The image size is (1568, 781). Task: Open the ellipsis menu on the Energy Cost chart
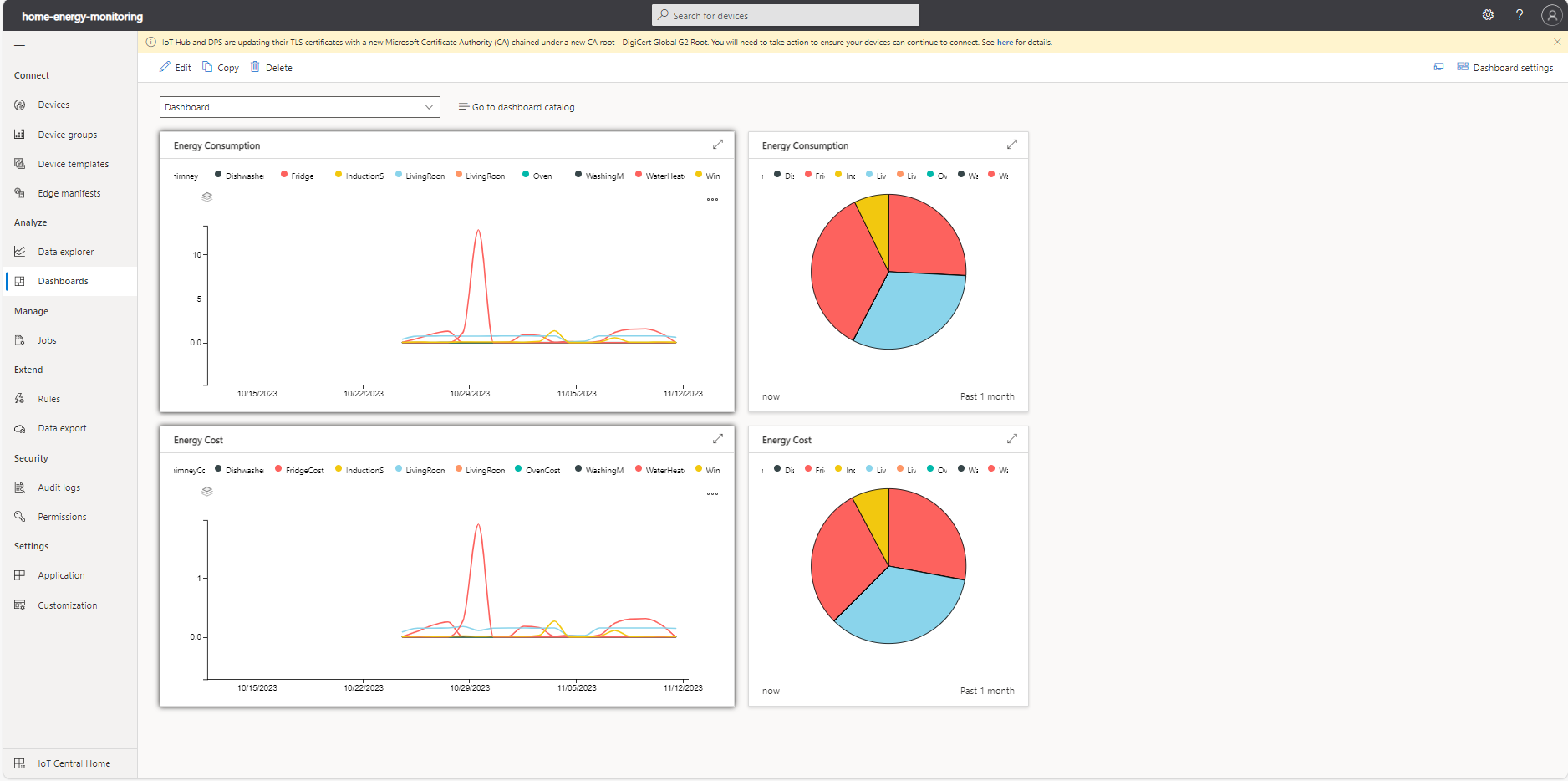pyautogui.click(x=712, y=493)
